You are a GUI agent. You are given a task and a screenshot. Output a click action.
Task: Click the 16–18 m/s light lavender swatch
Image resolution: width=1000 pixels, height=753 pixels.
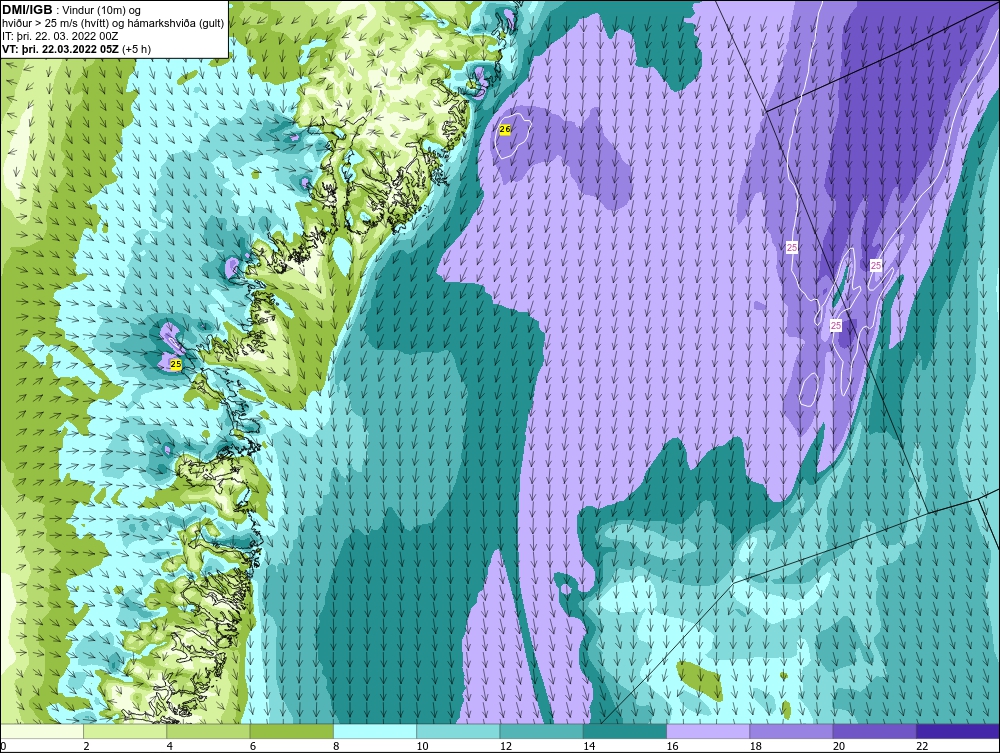708,731
